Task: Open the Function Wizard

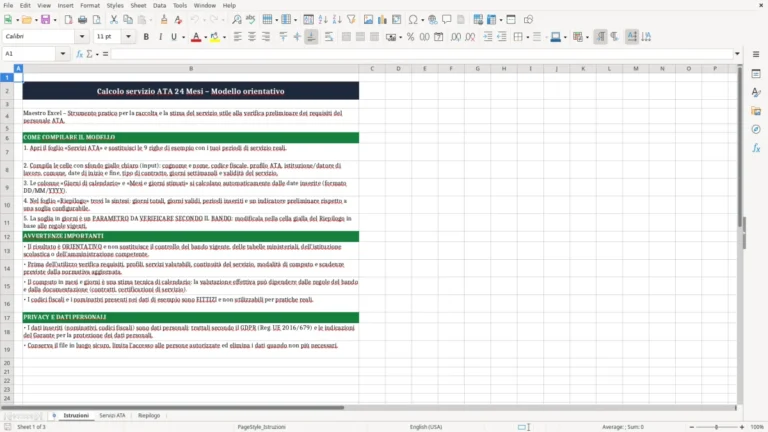Action: pyautogui.click(x=79, y=54)
